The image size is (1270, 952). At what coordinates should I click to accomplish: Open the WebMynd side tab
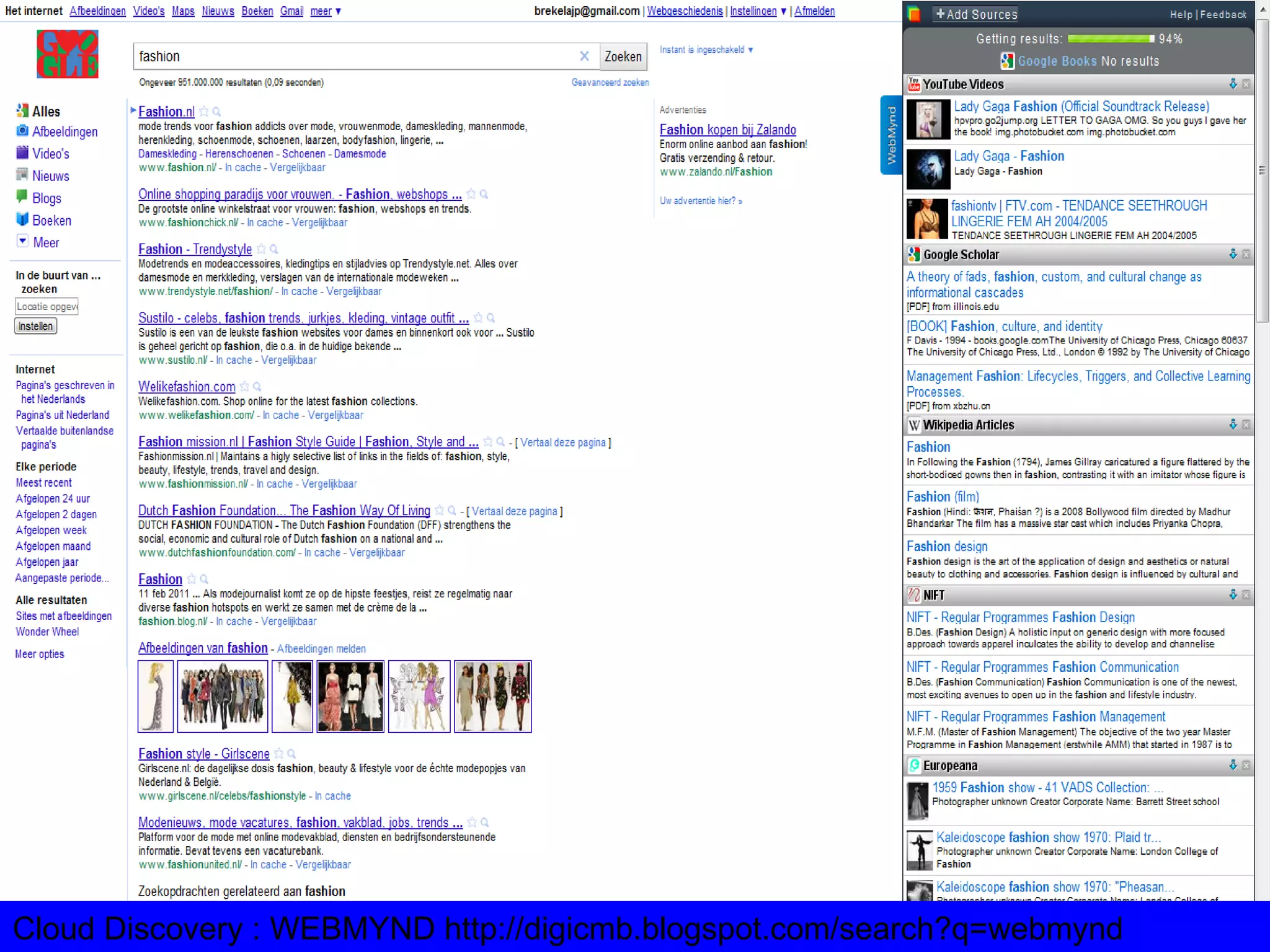click(x=891, y=134)
